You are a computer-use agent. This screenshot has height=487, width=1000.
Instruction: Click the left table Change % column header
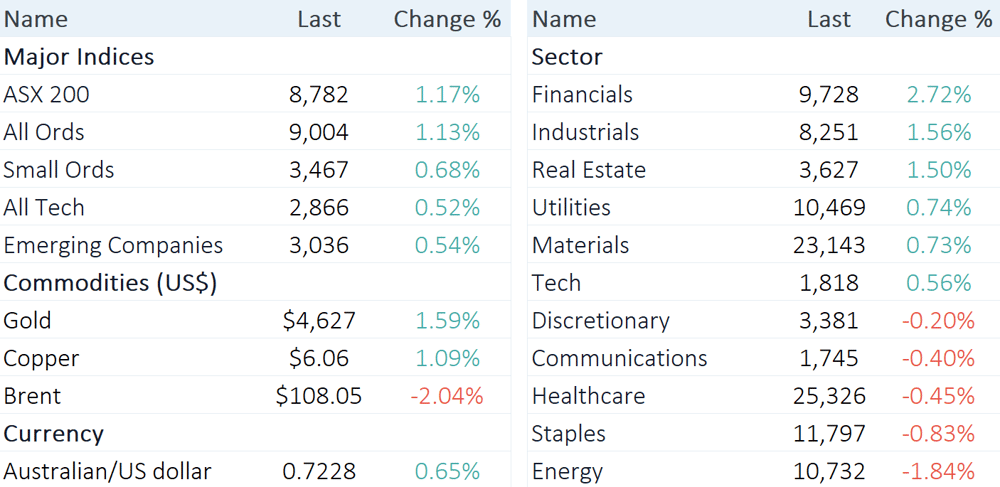(x=447, y=19)
